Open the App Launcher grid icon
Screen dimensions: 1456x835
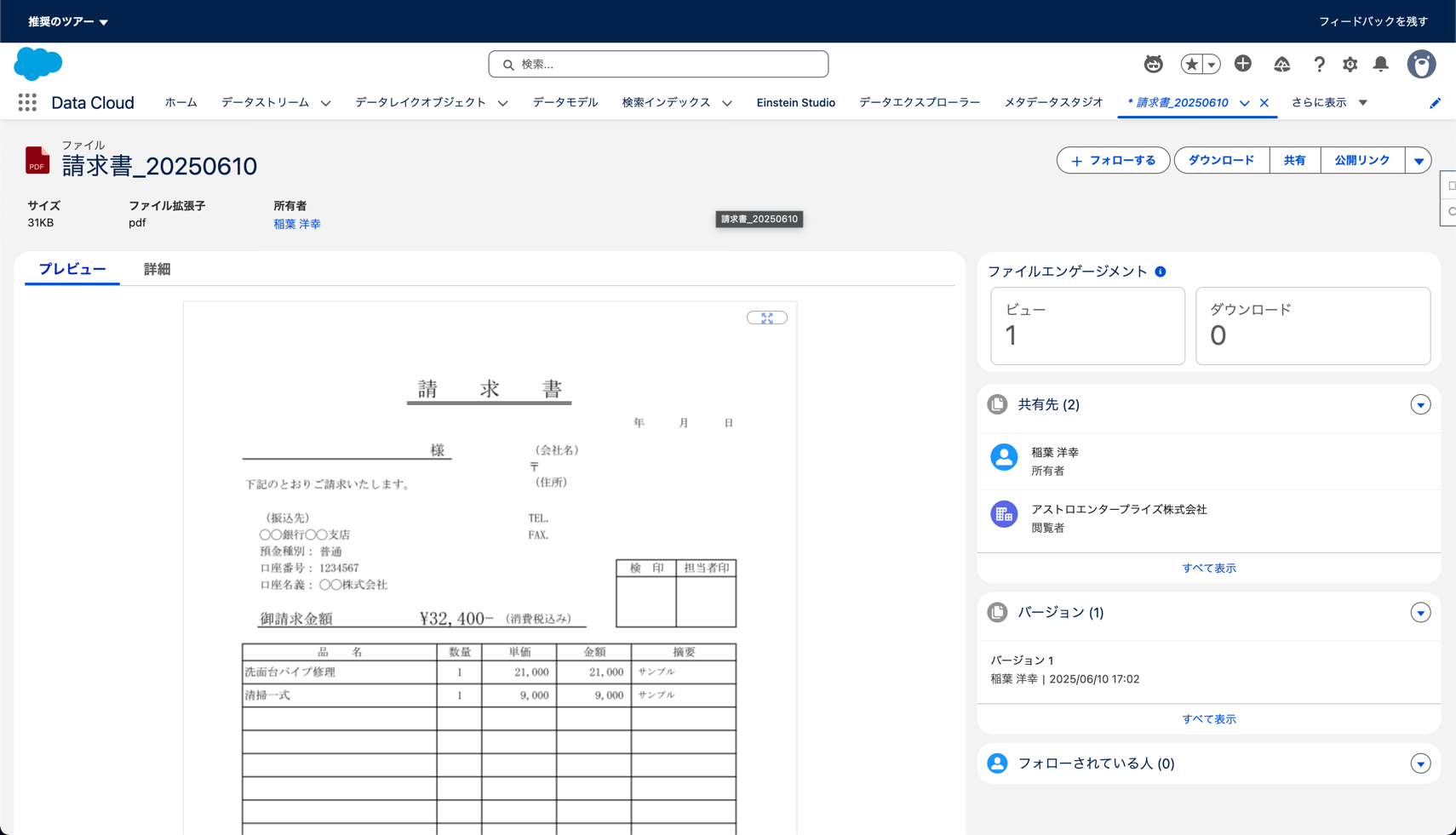pos(27,103)
